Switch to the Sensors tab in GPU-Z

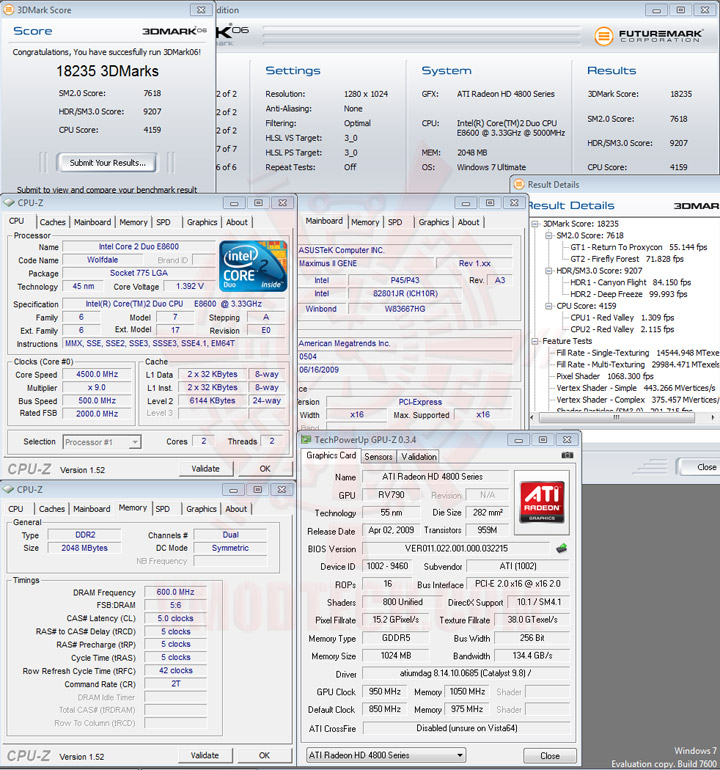point(378,457)
